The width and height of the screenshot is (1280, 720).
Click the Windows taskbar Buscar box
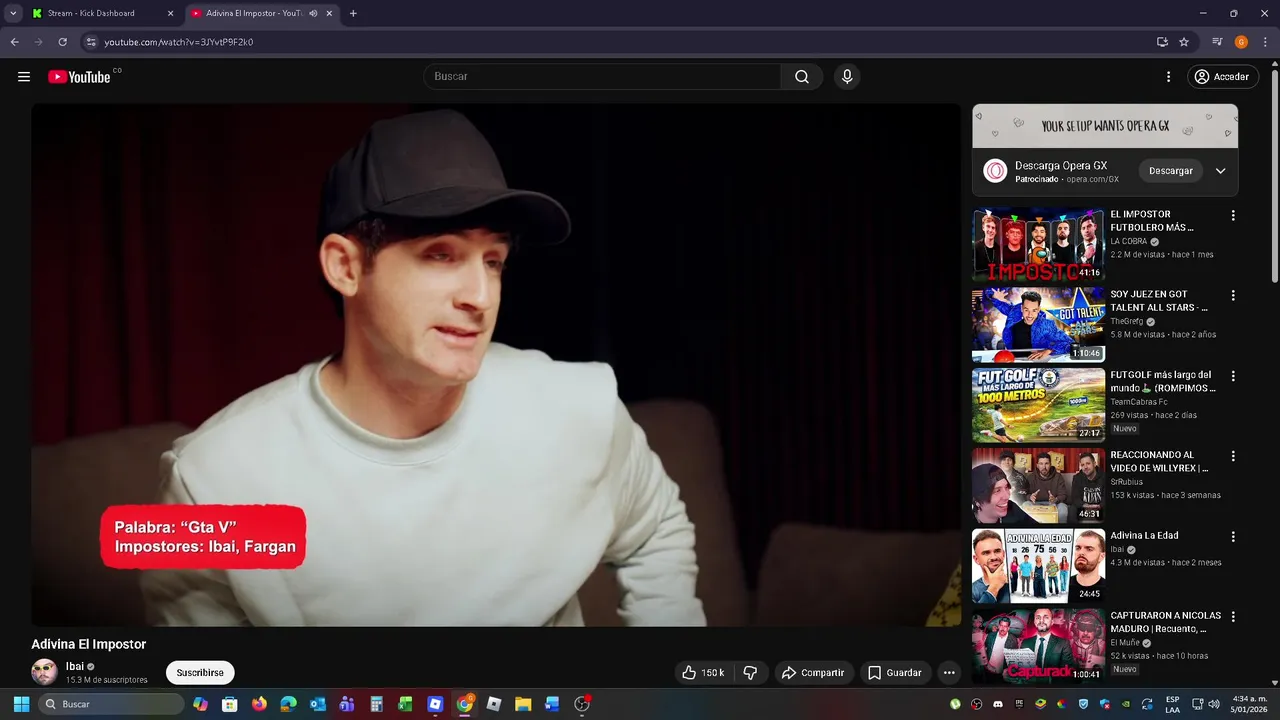(110, 704)
